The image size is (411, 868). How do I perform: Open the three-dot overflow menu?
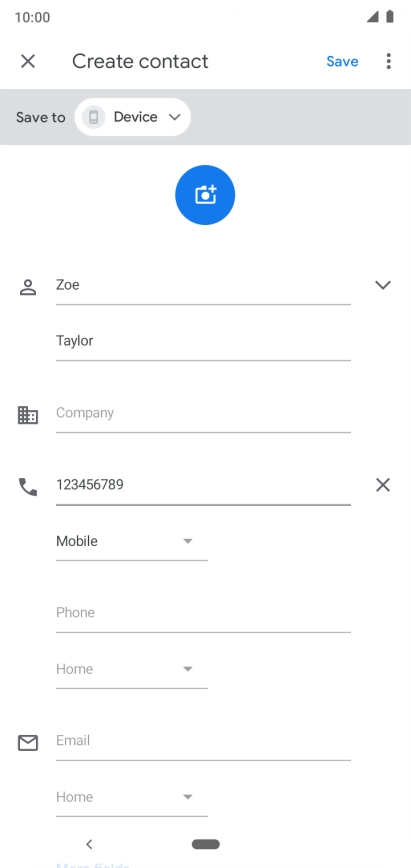click(x=388, y=61)
